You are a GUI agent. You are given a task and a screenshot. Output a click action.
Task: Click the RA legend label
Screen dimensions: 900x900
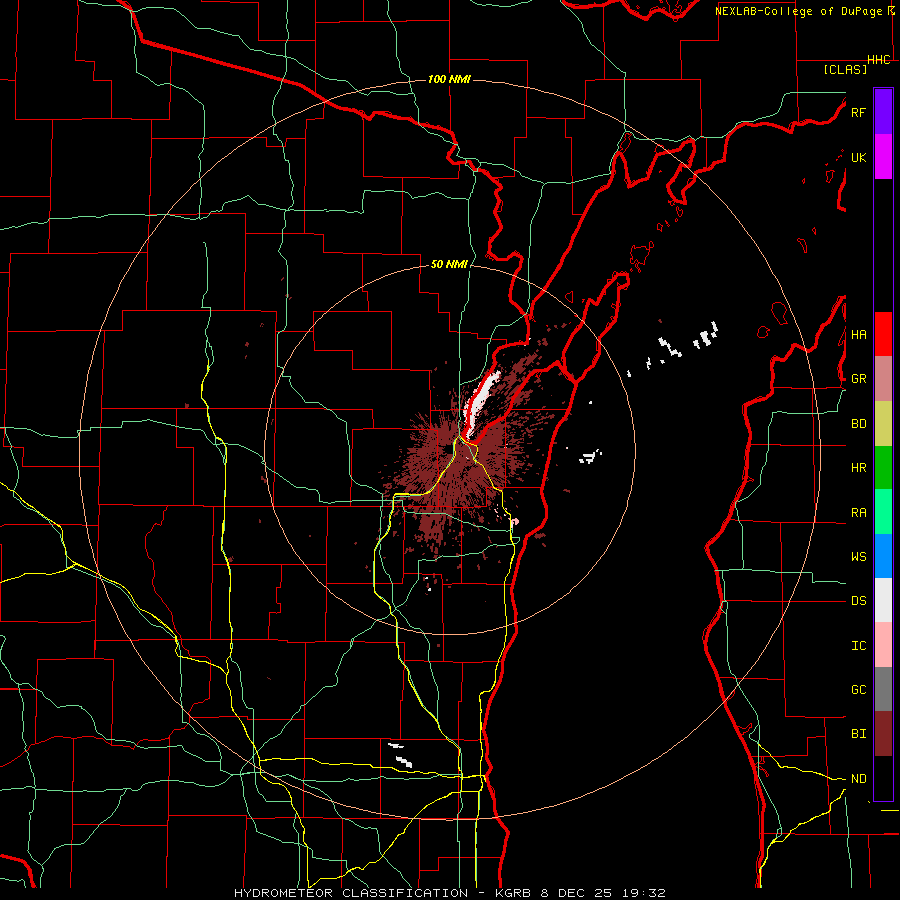(858, 513)
